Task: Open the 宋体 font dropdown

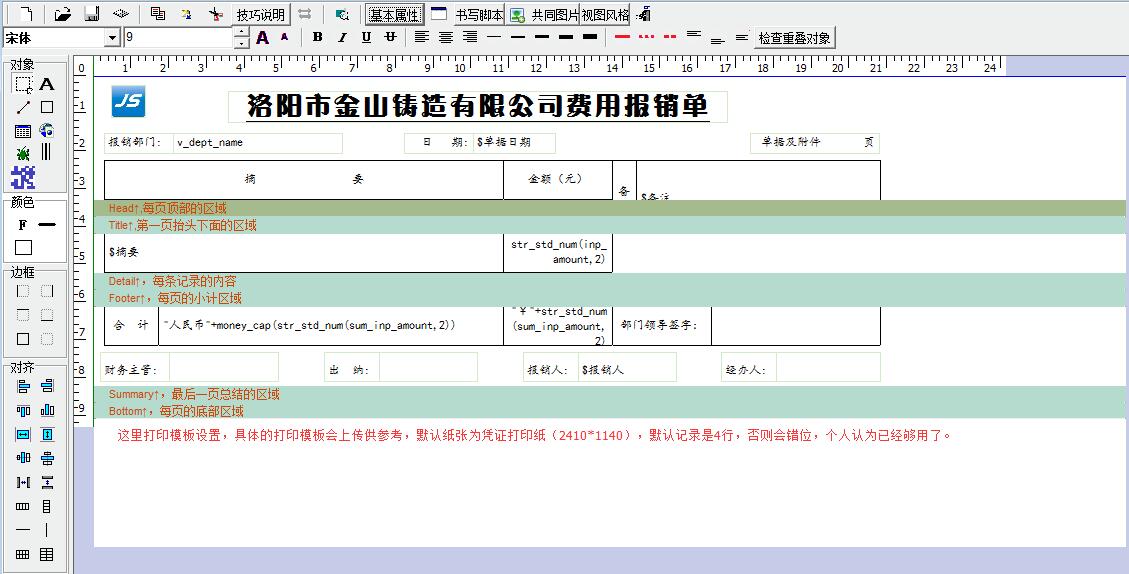Action: click(112, 38)
